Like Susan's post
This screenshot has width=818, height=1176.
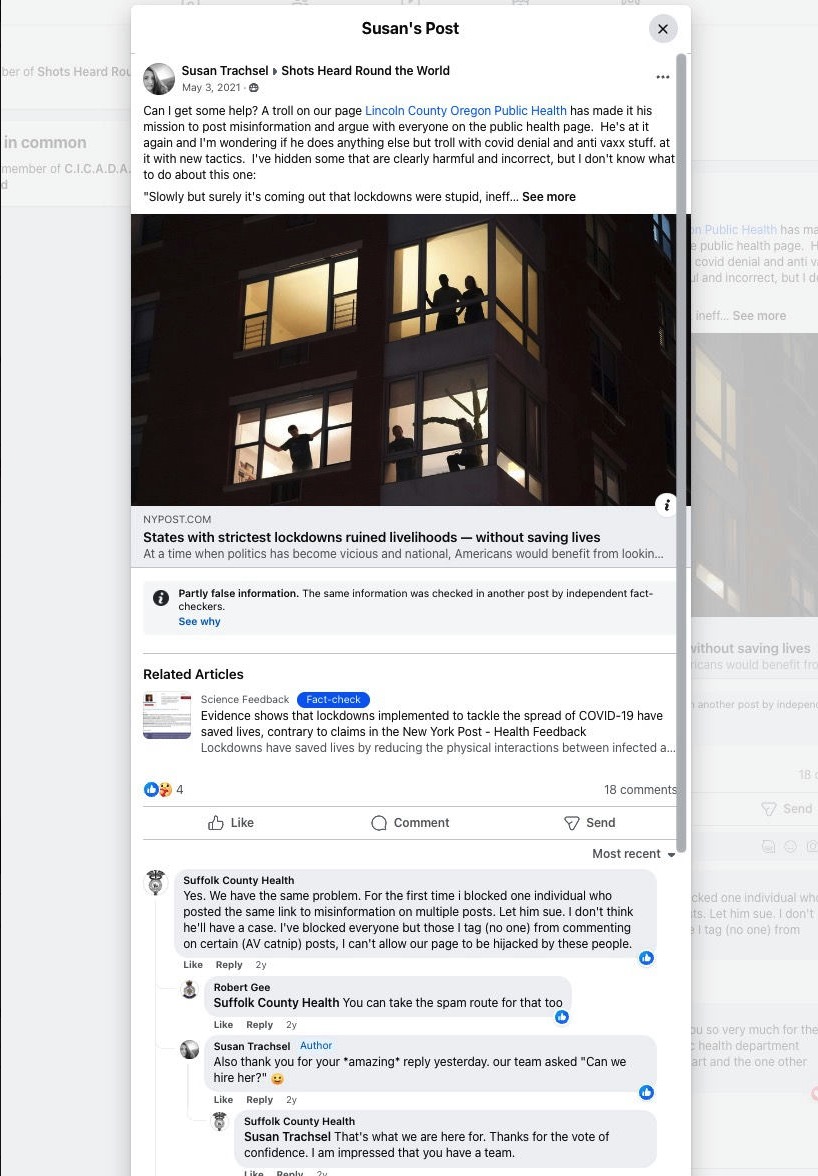pyautogui.click(x=231, y=823)
